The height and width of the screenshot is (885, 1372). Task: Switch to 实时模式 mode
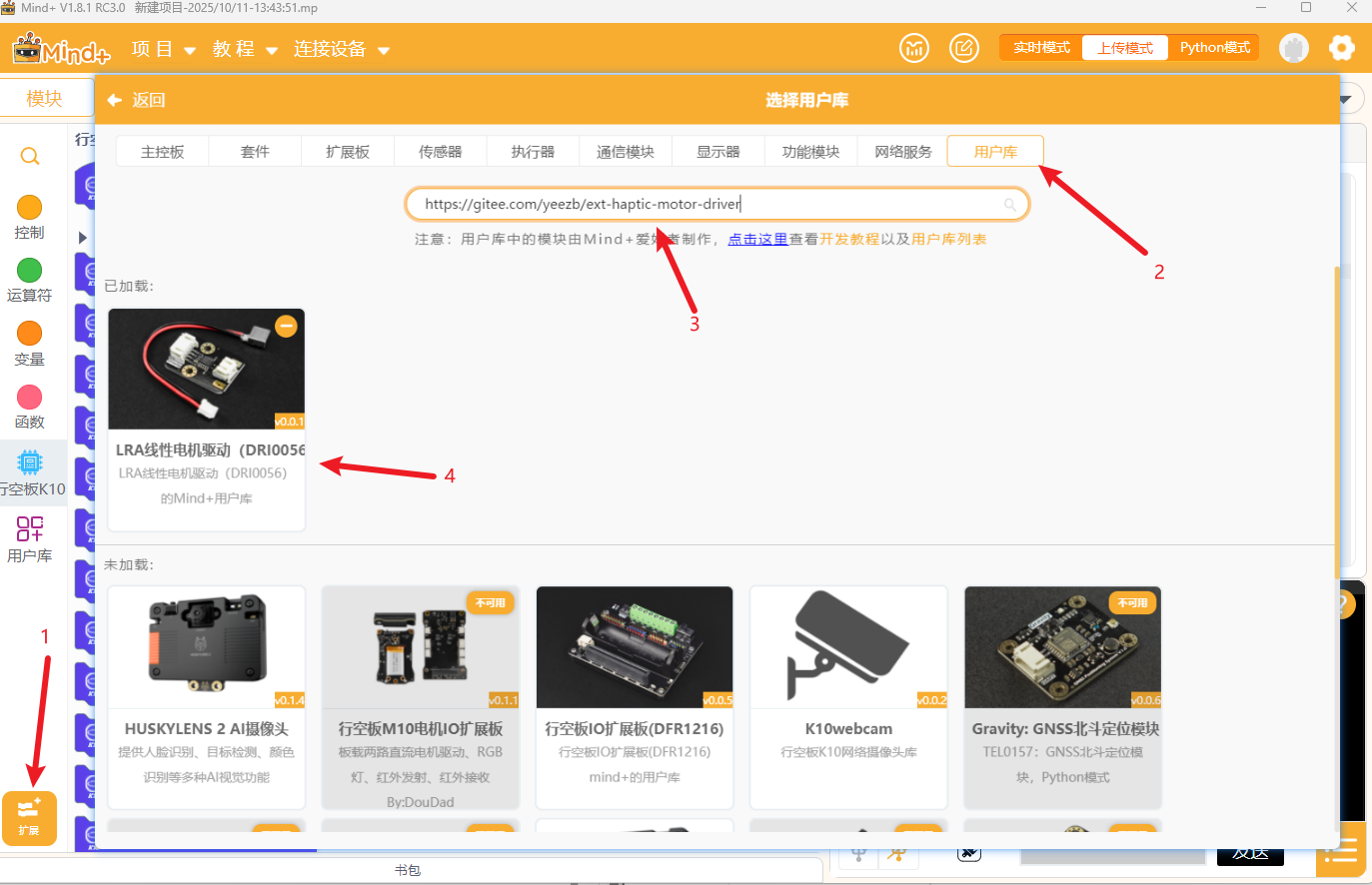[x=1041, y=48]
